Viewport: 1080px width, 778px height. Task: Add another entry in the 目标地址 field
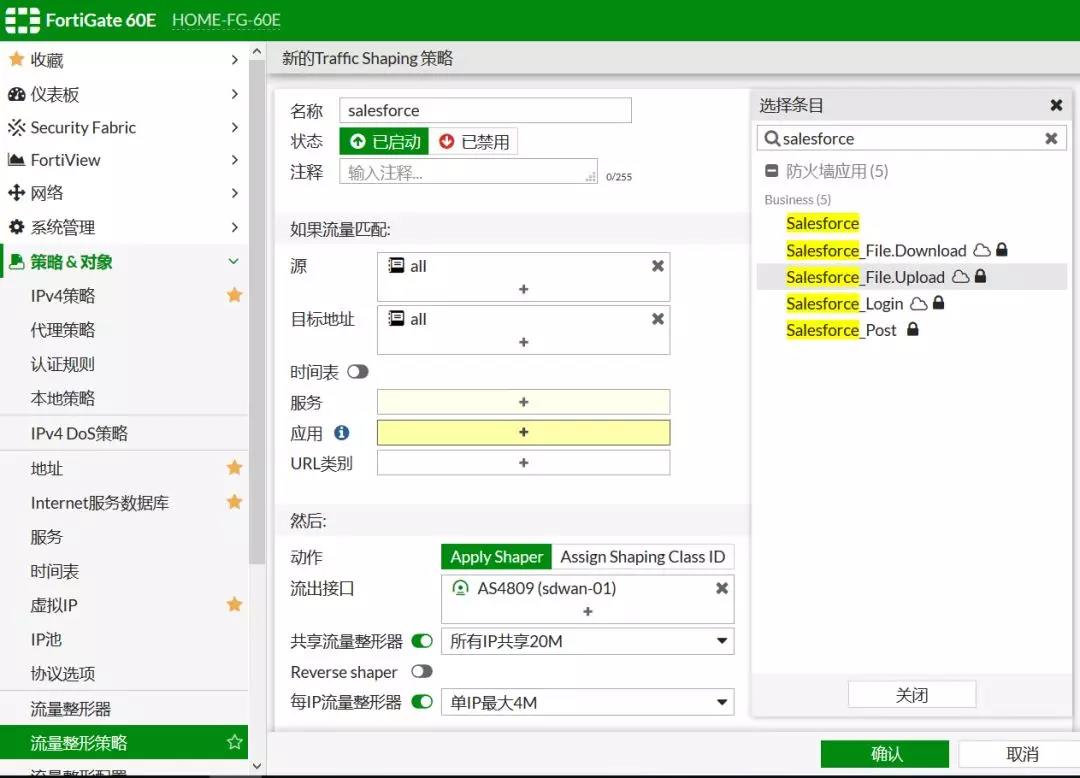pyautogui.click(x=523, y=342)
